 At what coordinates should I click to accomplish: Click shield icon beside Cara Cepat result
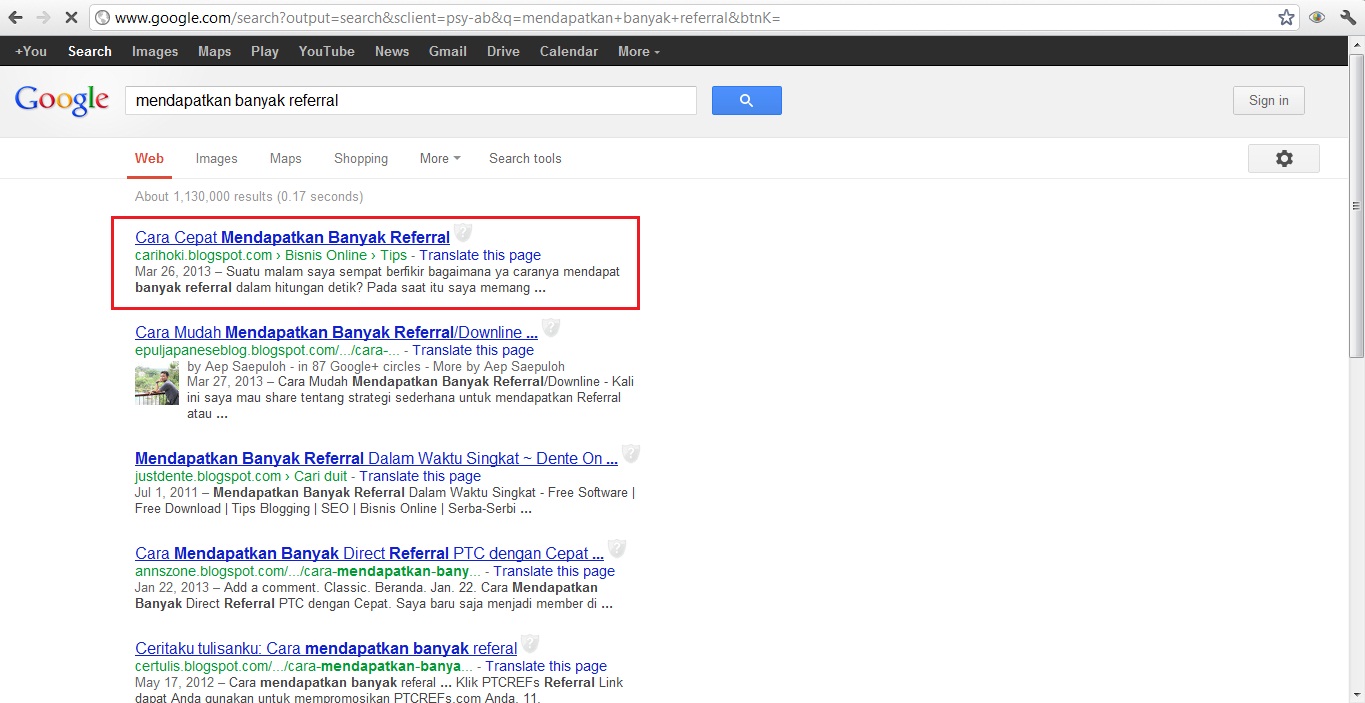click(463, 233)
